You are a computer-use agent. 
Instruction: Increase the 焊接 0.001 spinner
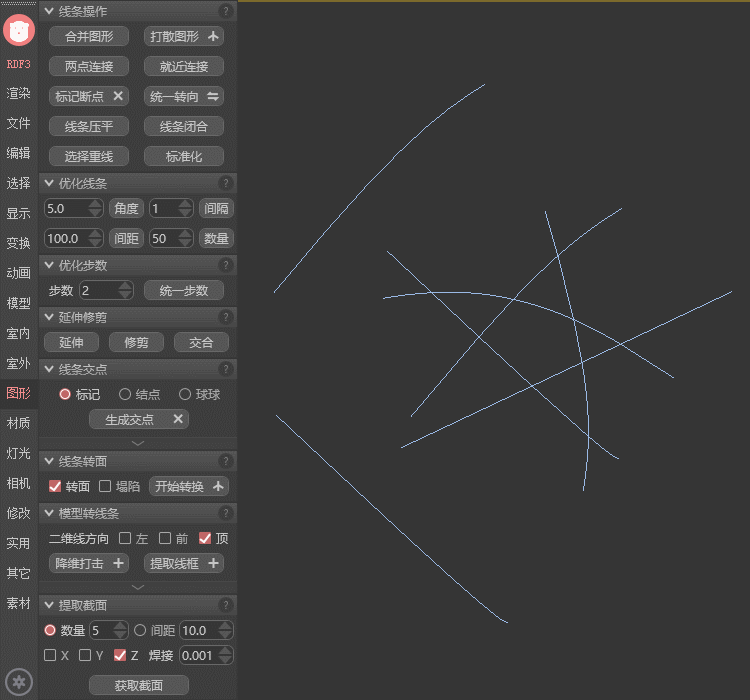click(225, 651)
